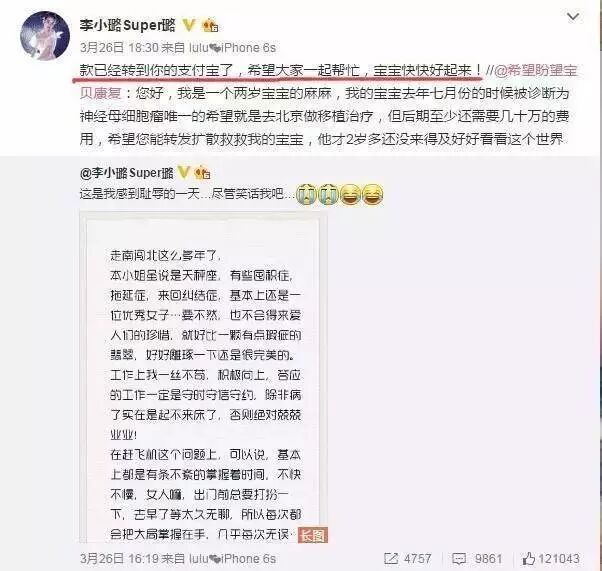
Task: Open the iPhone 6s source link at bottom
Action: point(230,558)
